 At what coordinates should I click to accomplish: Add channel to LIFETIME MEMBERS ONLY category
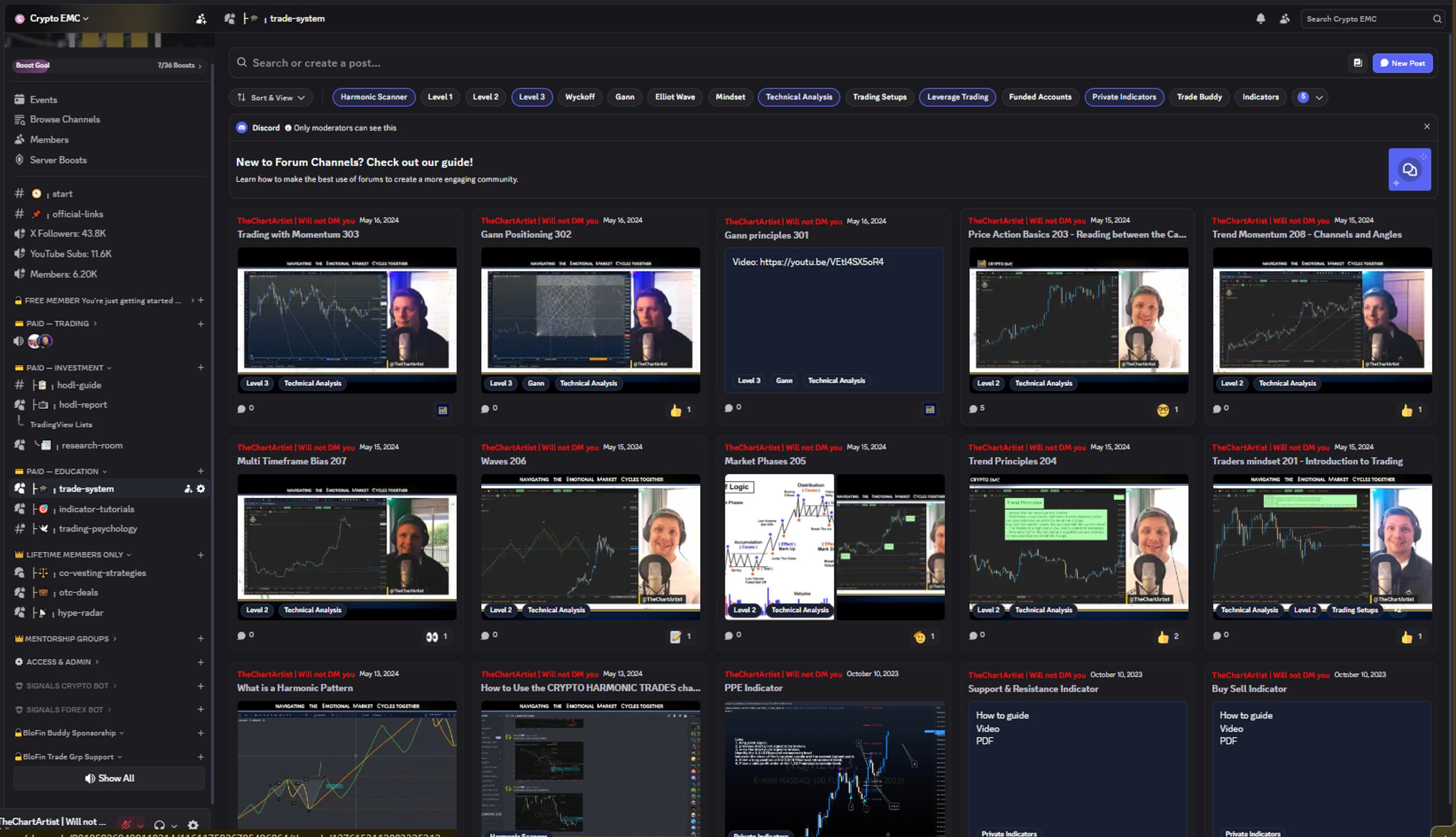tap(201, 555)
